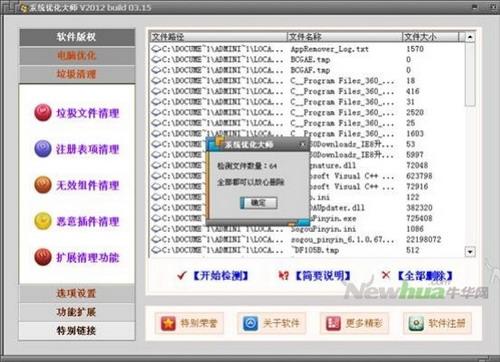Viewport: 500px width, 362px height.
Task: Click the orange ball icon beside 无效组件清理
Action: coord(43,185)
